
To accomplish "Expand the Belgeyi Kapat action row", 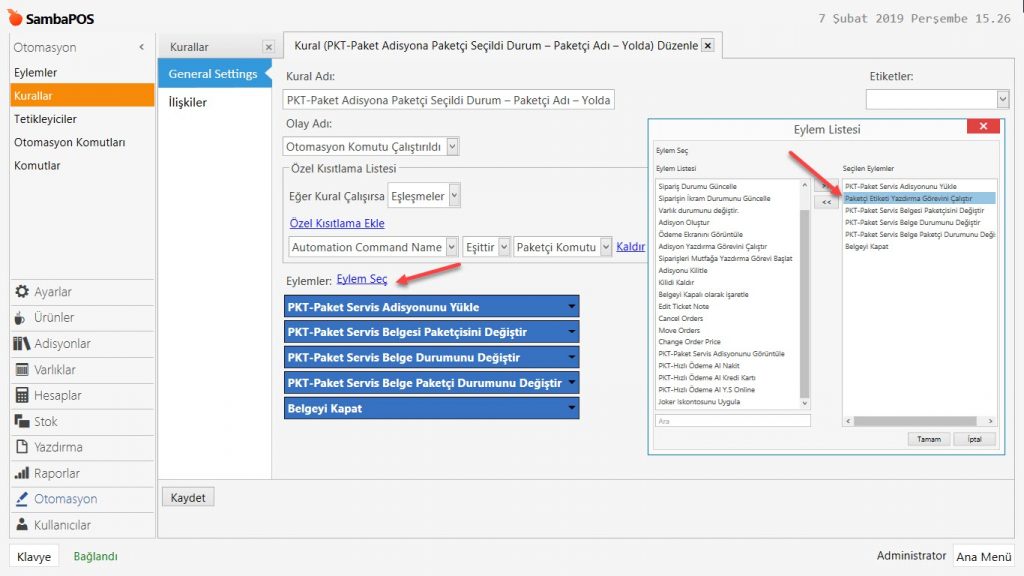I will (x=571, y=408).
